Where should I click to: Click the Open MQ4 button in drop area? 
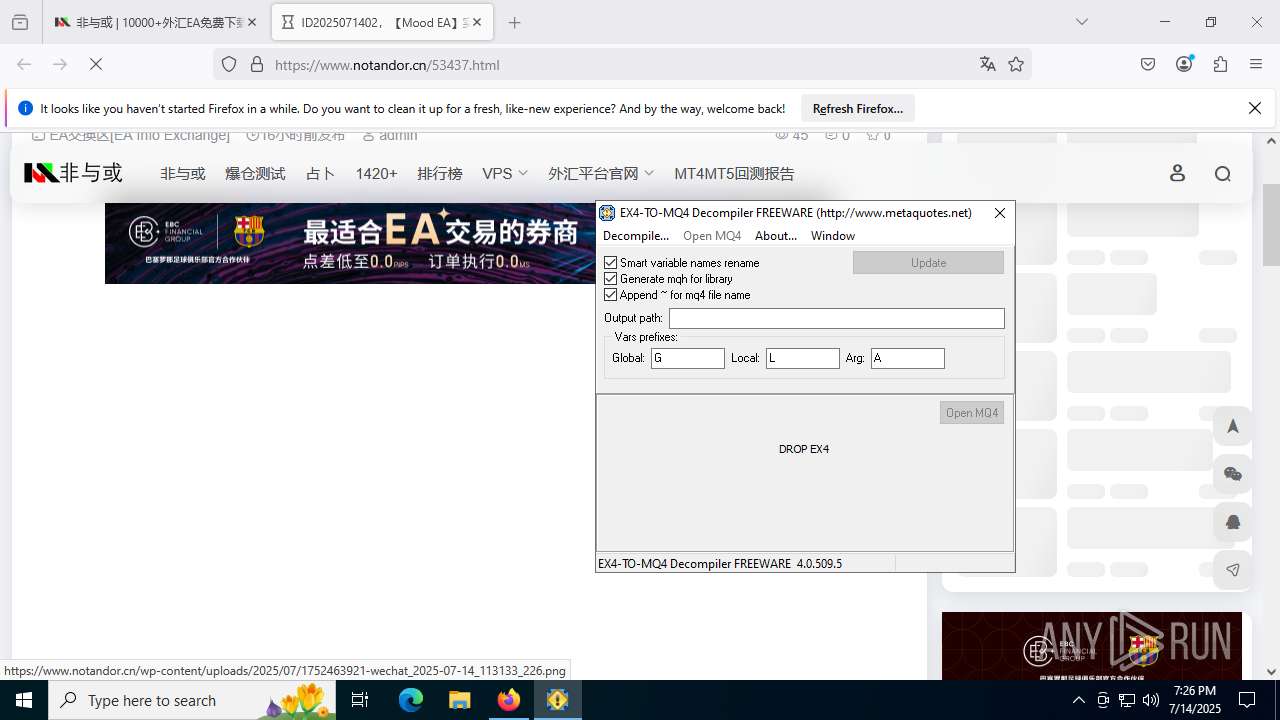(972, 413)
